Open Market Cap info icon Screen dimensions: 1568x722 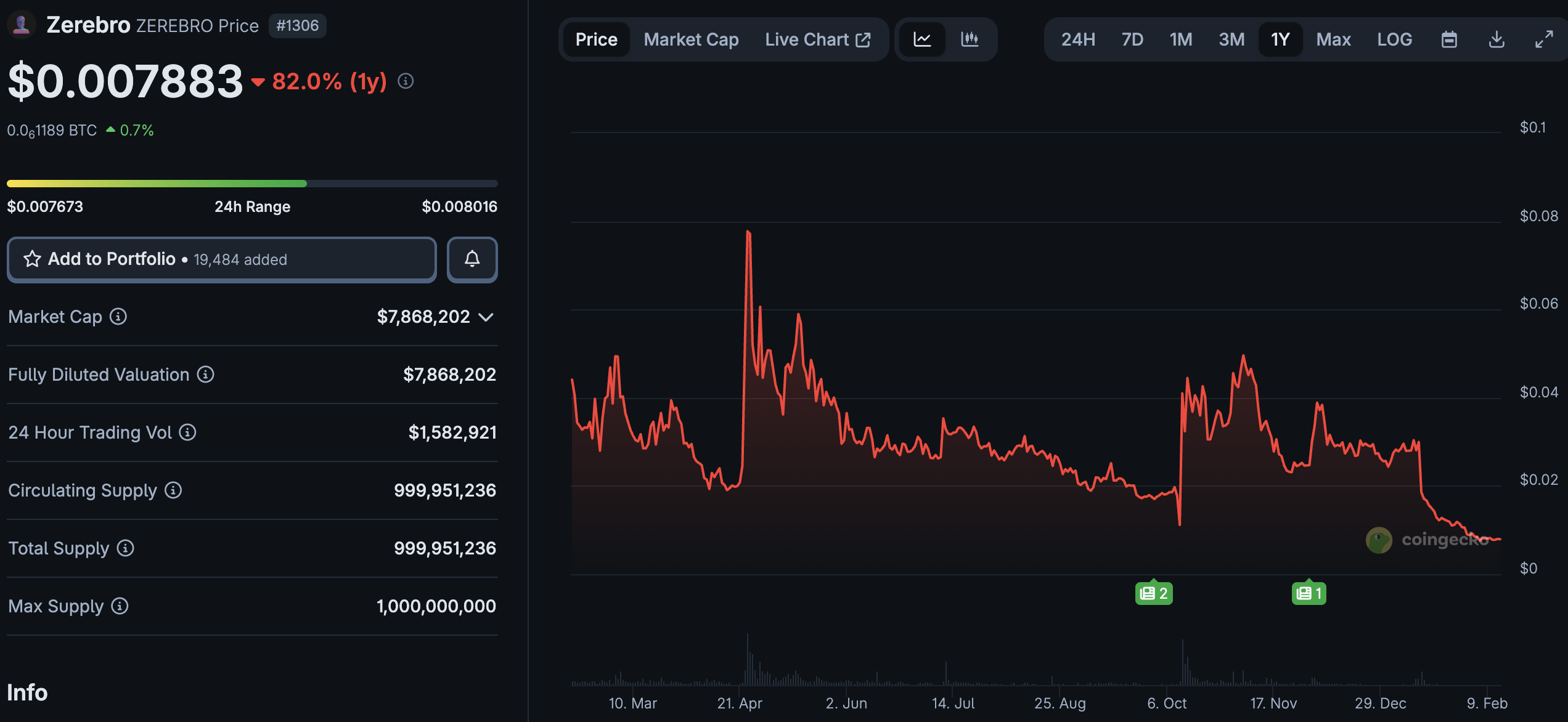[118, 317]
